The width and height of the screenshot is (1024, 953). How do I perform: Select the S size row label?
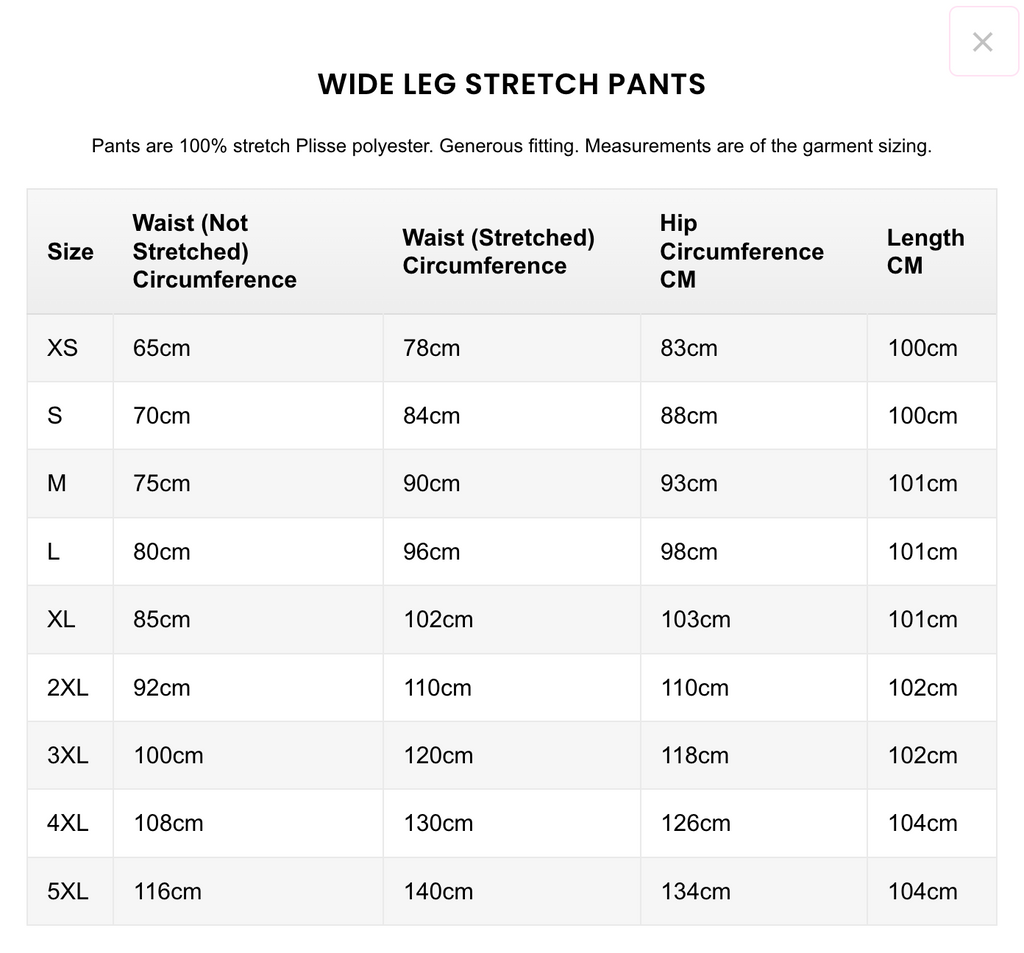pos(55,416)
